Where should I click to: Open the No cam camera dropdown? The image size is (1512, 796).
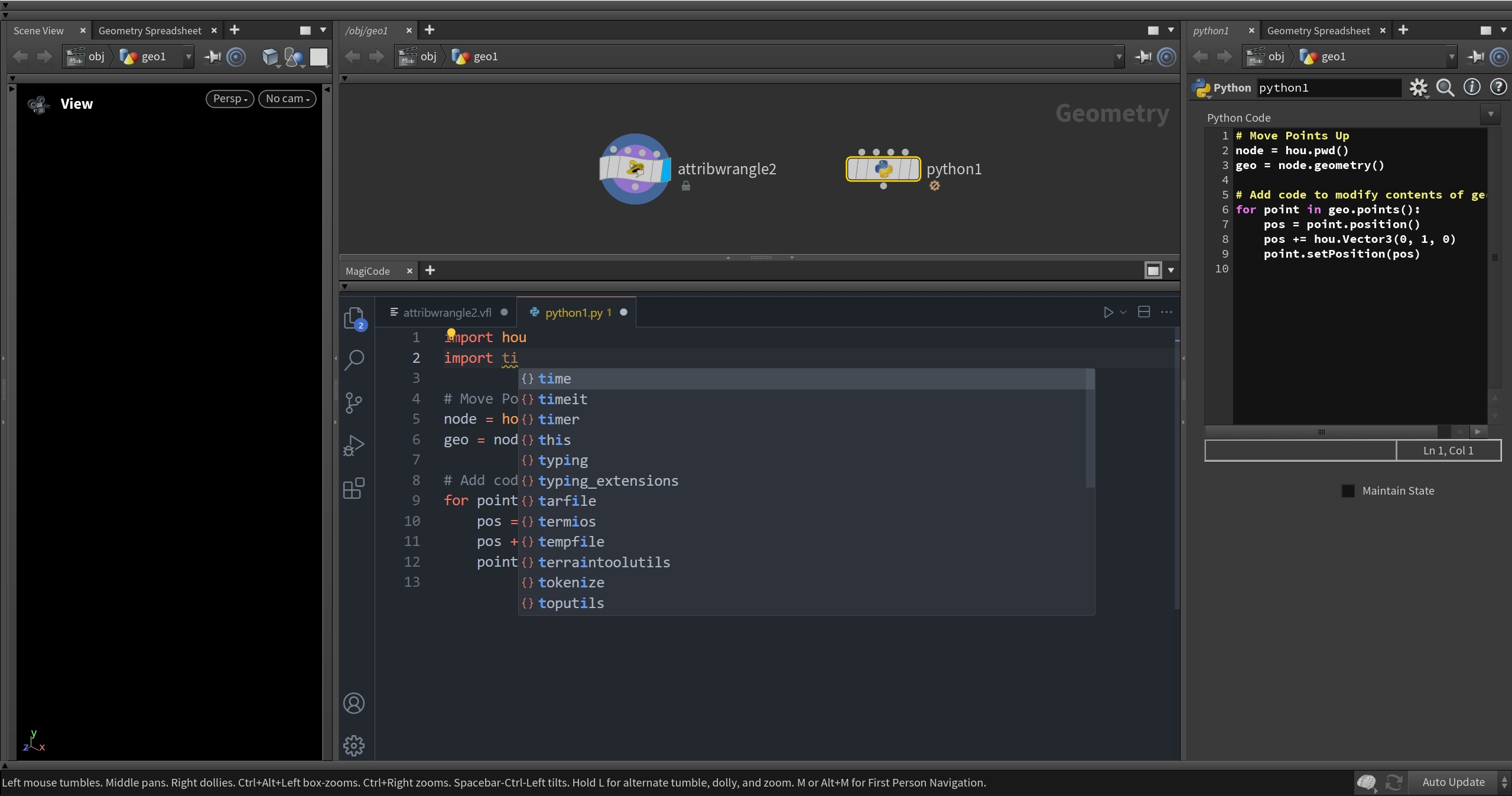click(x=287, y=99)
